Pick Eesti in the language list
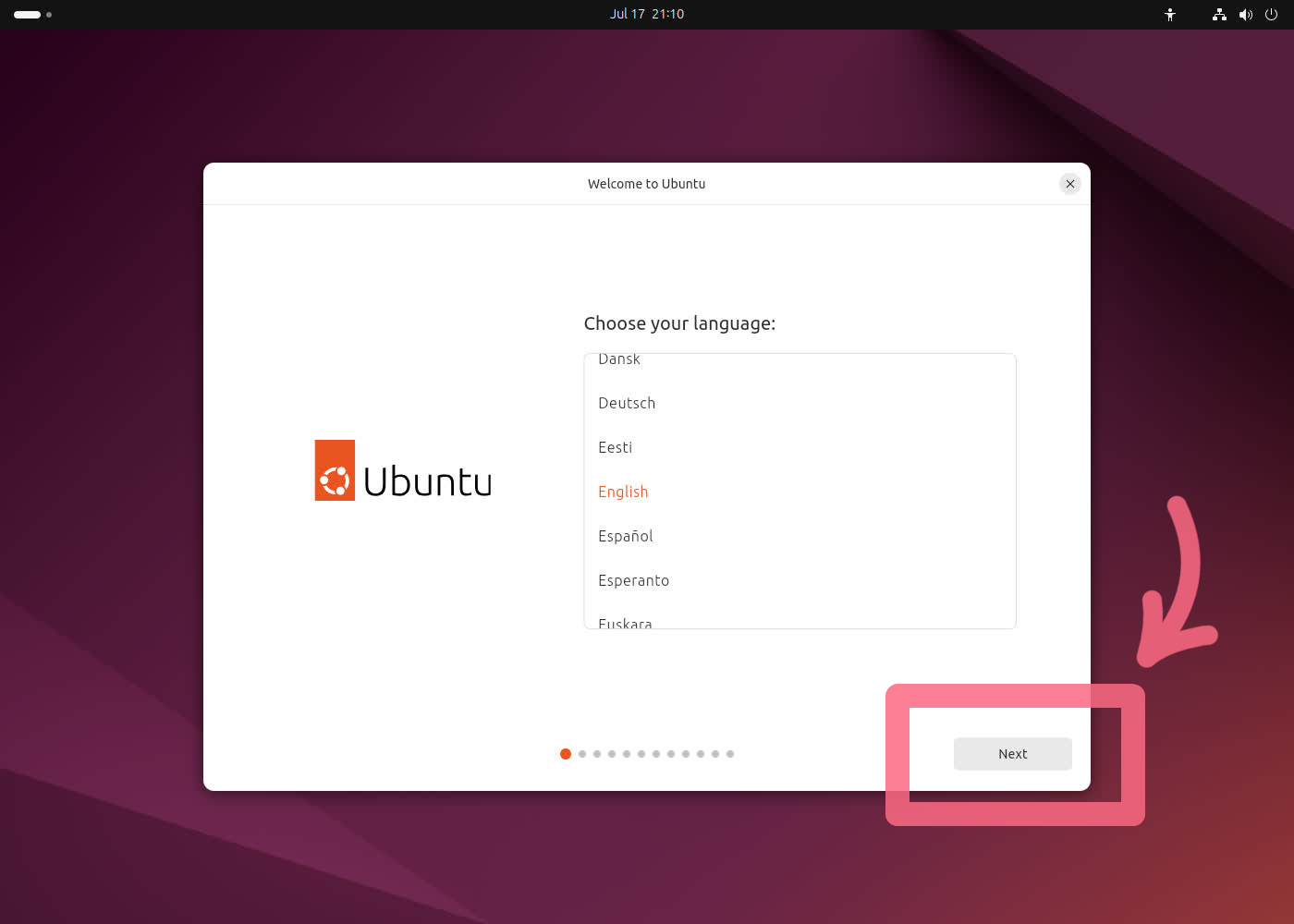 [x=615, y=447]
